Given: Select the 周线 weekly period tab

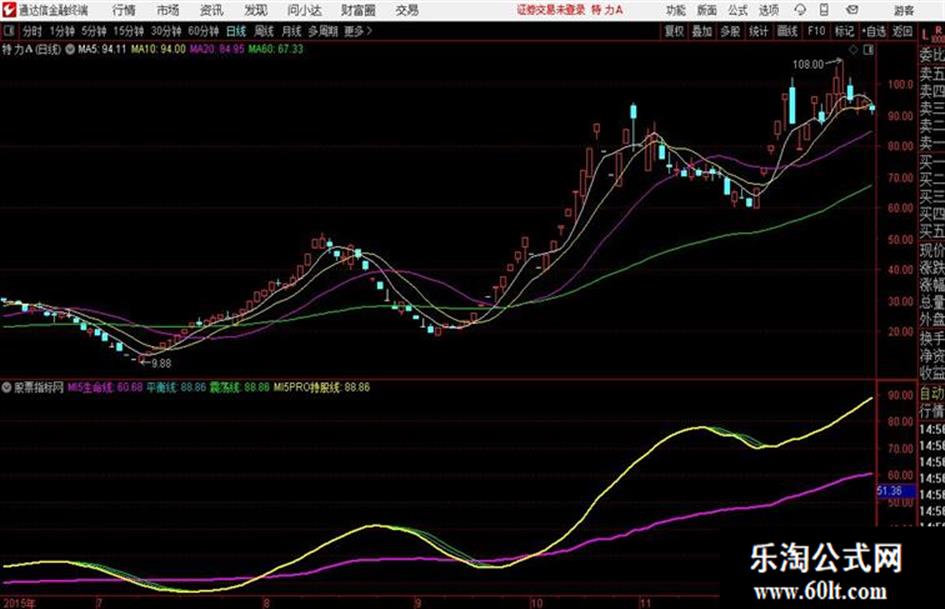Looking at the screenshot, I should click(264, 31).
